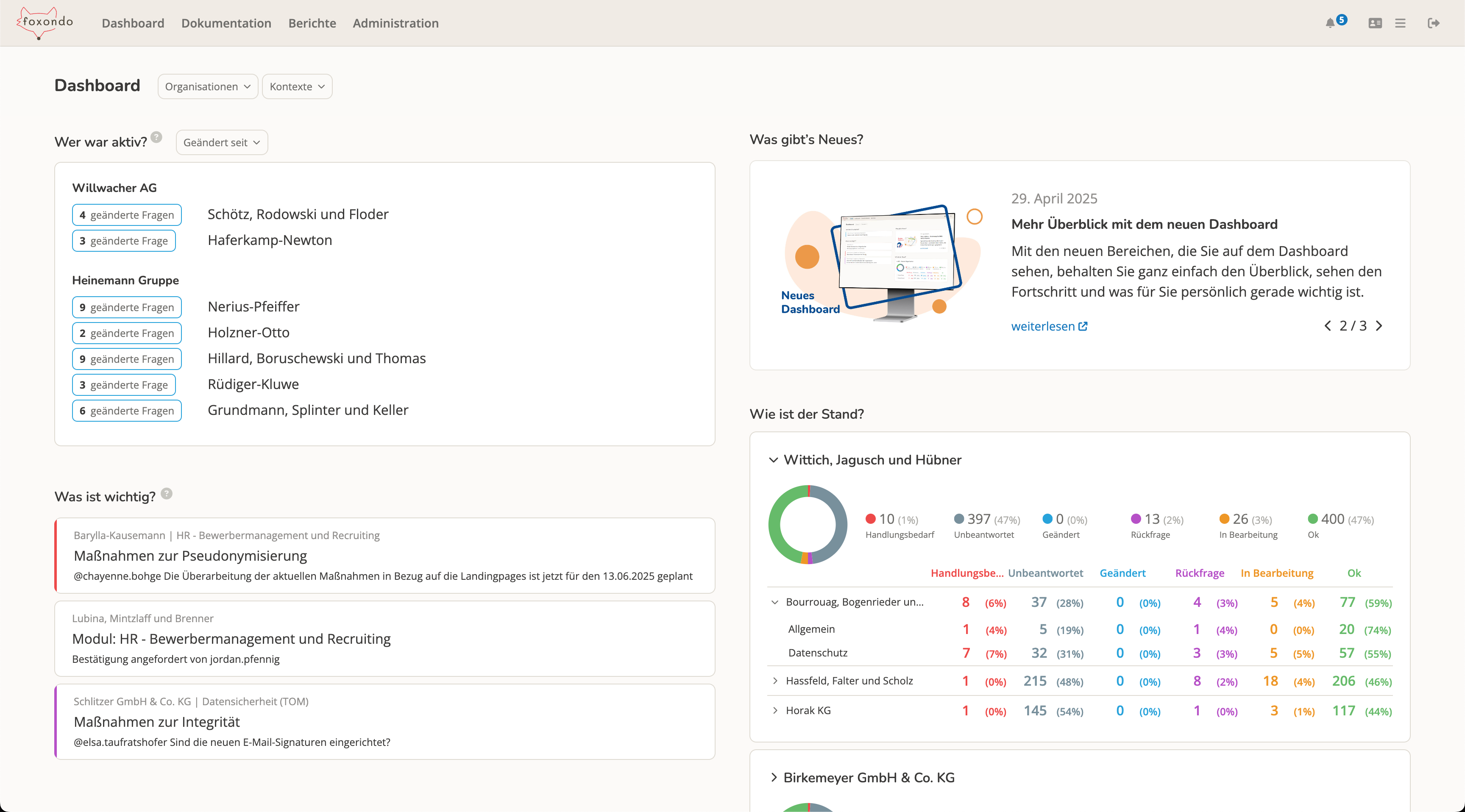Click the ID card profile icon

coord(1375,23)
